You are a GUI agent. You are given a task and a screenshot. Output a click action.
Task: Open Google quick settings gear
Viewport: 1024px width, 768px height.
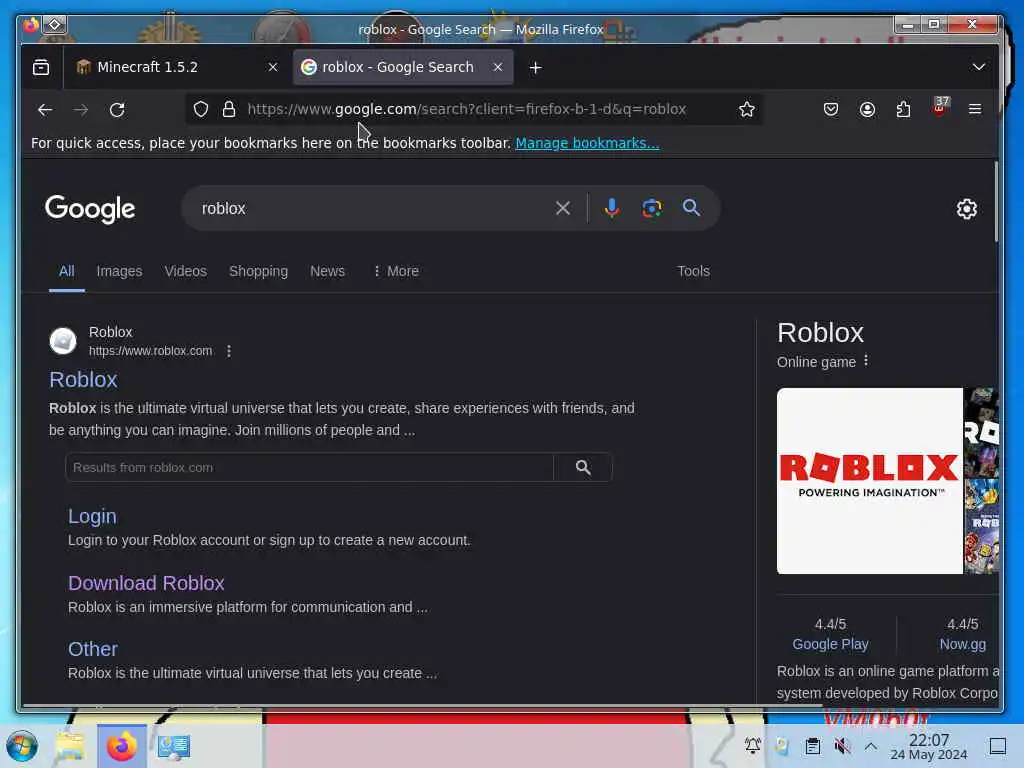[967, 209]
